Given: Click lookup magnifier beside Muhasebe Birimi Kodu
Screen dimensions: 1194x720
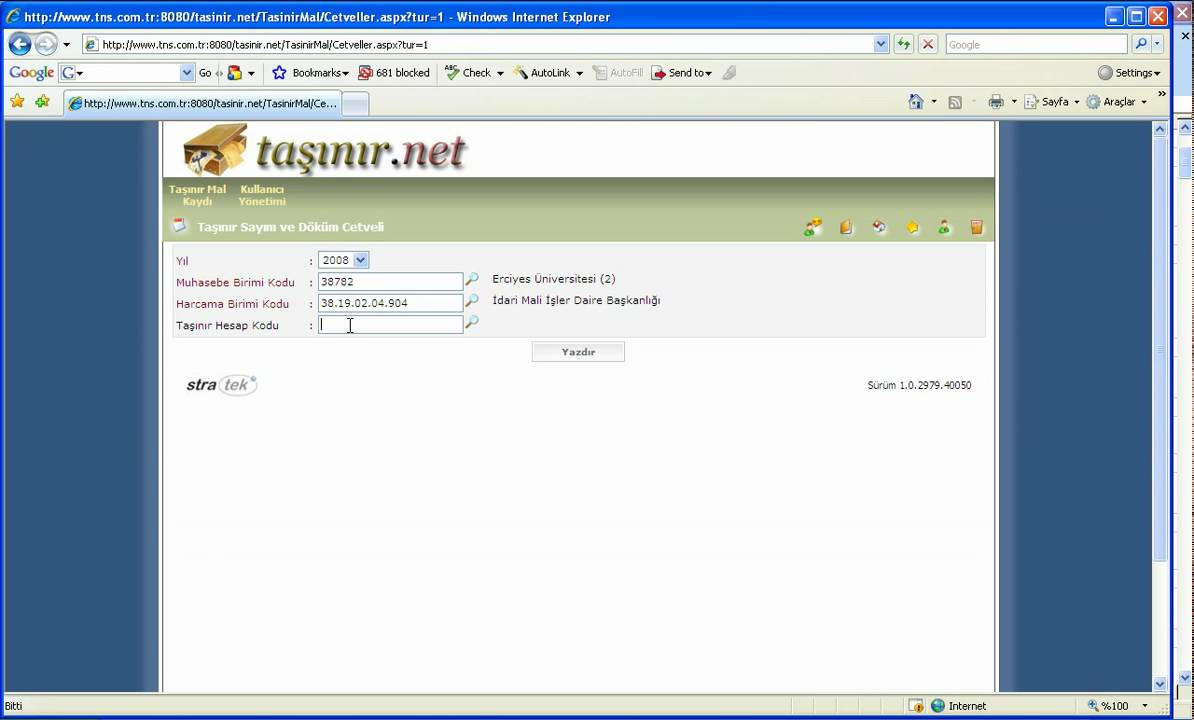Looking at the screenshot, I should (x=472, y=280).
